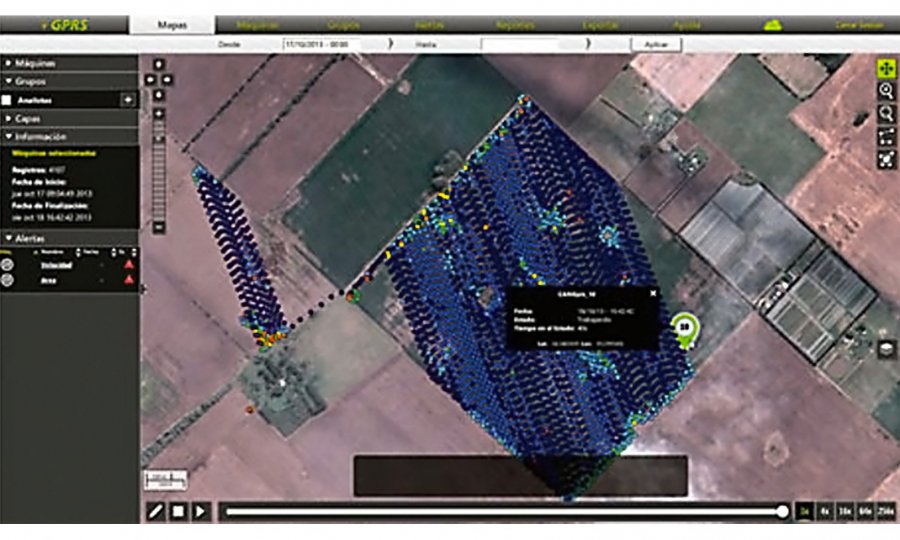
Task: Set playback speed to 4x
Action: 825,511
